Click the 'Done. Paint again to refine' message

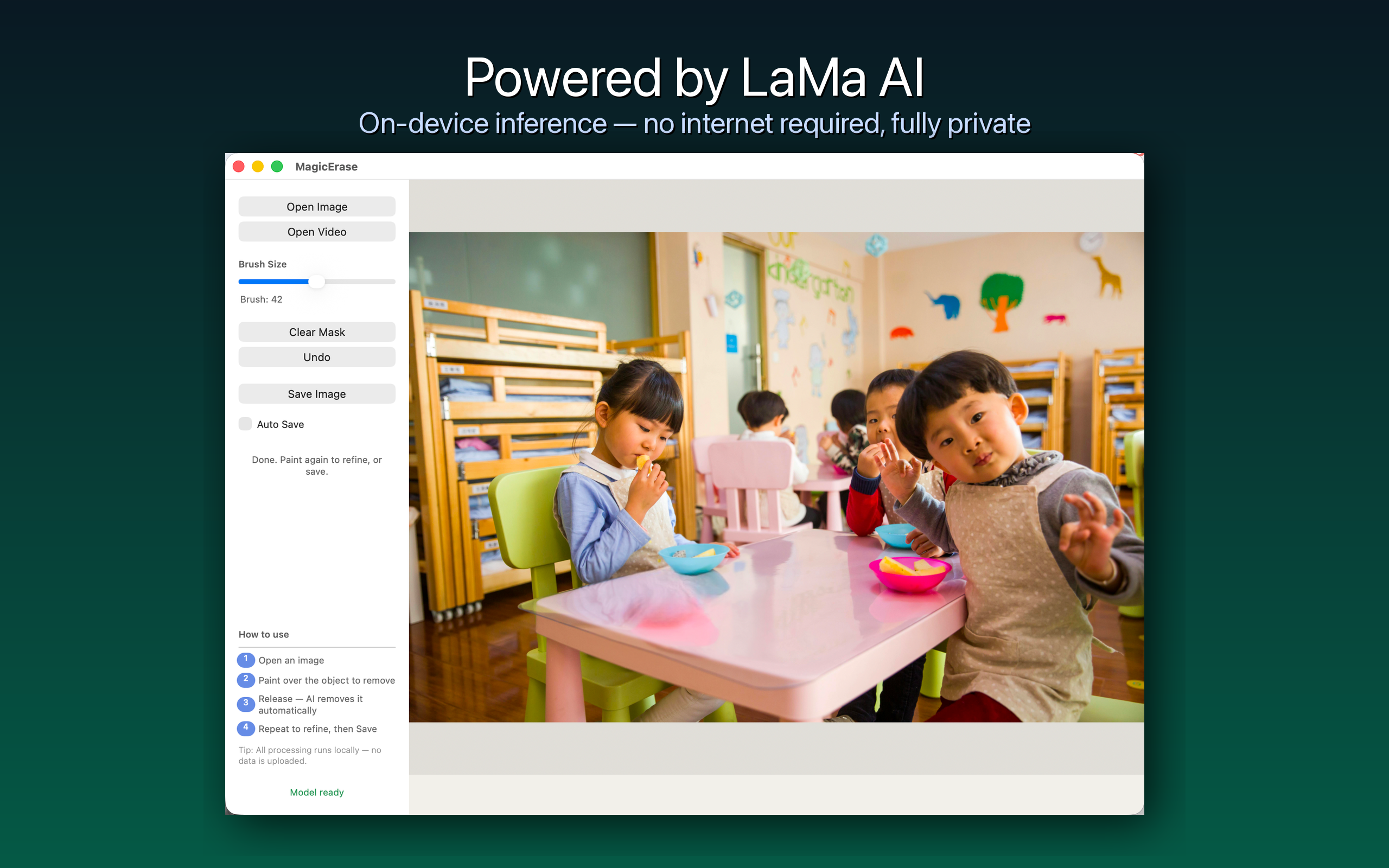click(x=316, y=465)
